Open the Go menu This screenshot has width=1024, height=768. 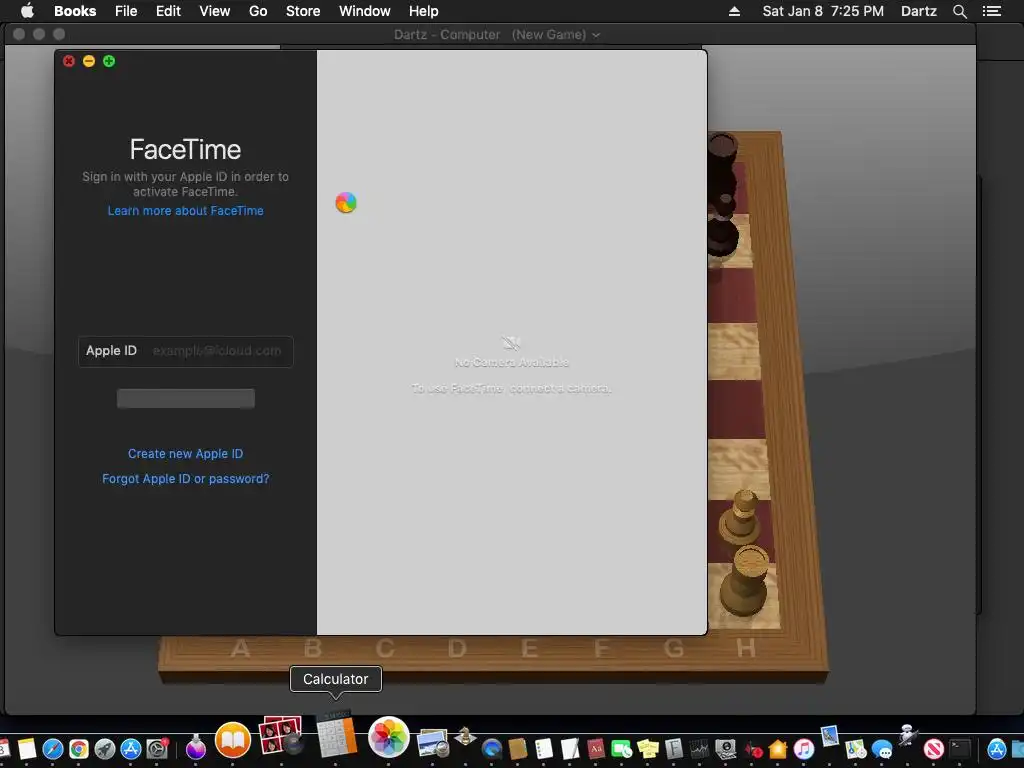pos(258,11)
